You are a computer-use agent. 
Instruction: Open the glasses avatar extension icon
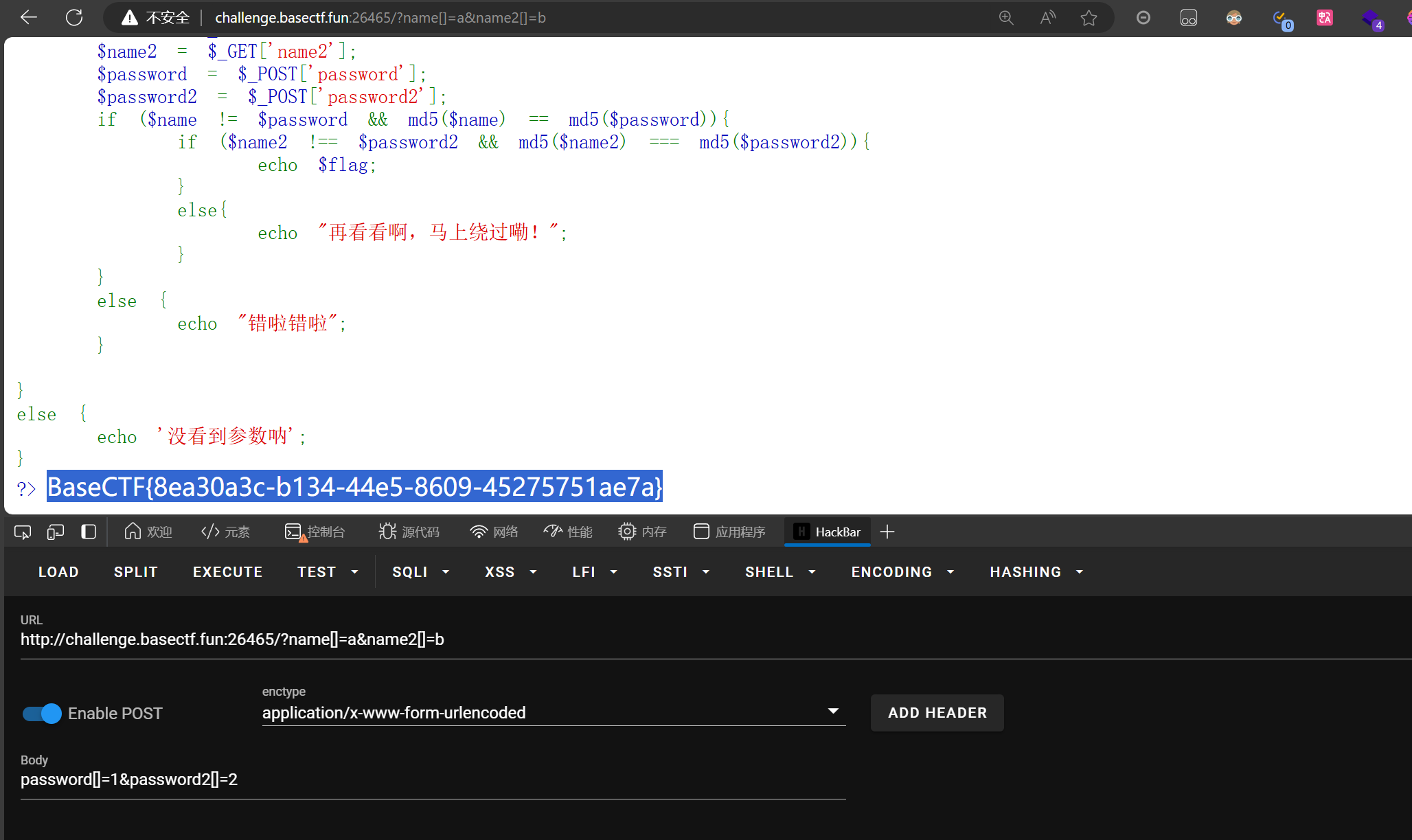tap(1234, 18)
